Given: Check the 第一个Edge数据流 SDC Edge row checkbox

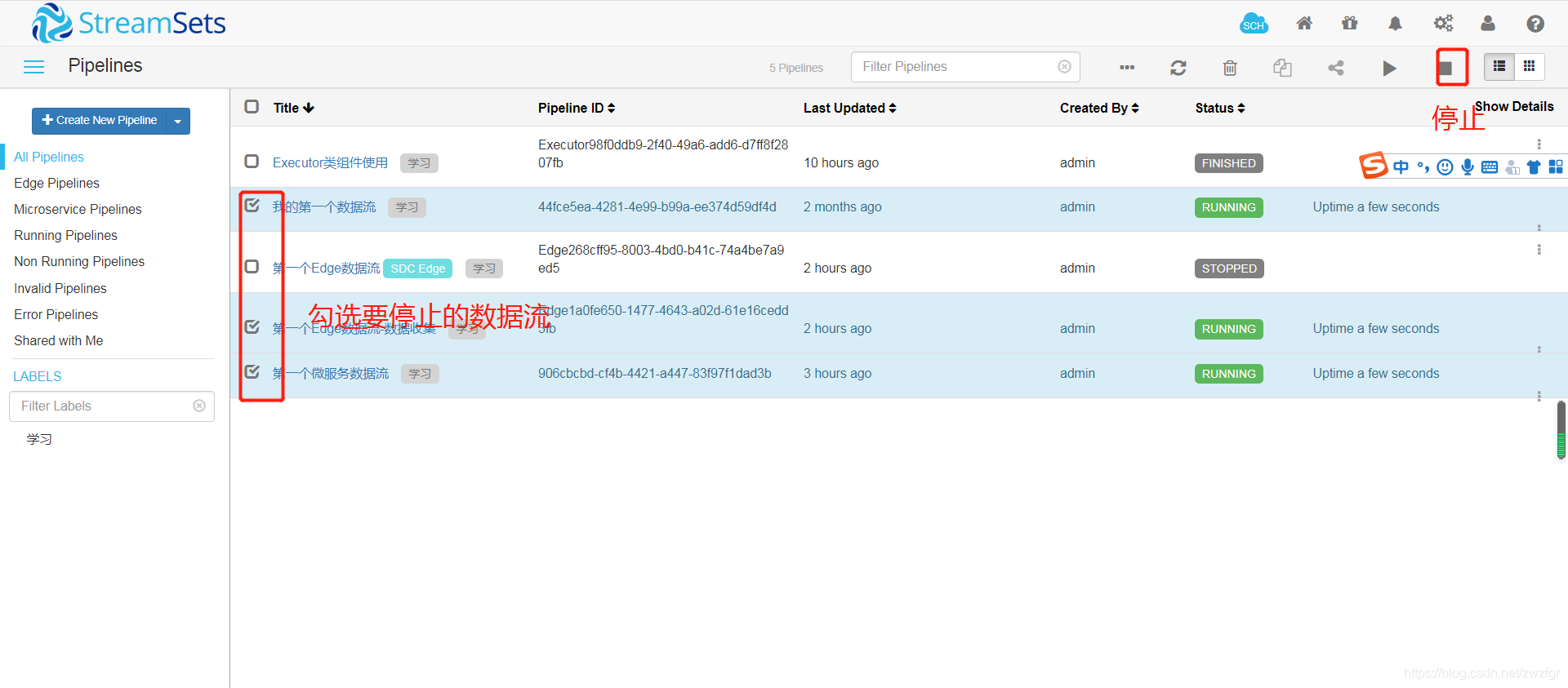Looking at the screenshot, I should click(252, 267).
